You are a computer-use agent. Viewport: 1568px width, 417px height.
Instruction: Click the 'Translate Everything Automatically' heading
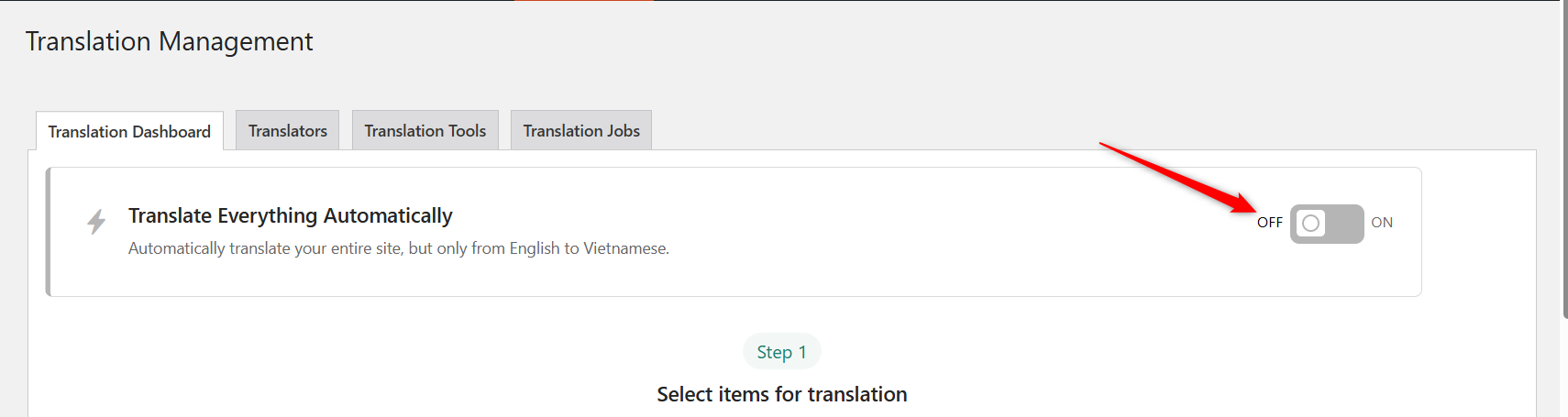[291, 215]
